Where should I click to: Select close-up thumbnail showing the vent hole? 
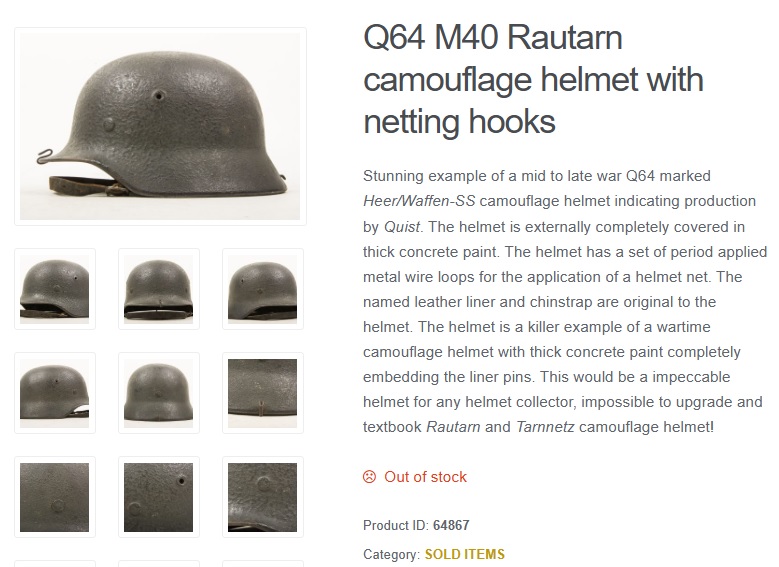click(158, 497)
